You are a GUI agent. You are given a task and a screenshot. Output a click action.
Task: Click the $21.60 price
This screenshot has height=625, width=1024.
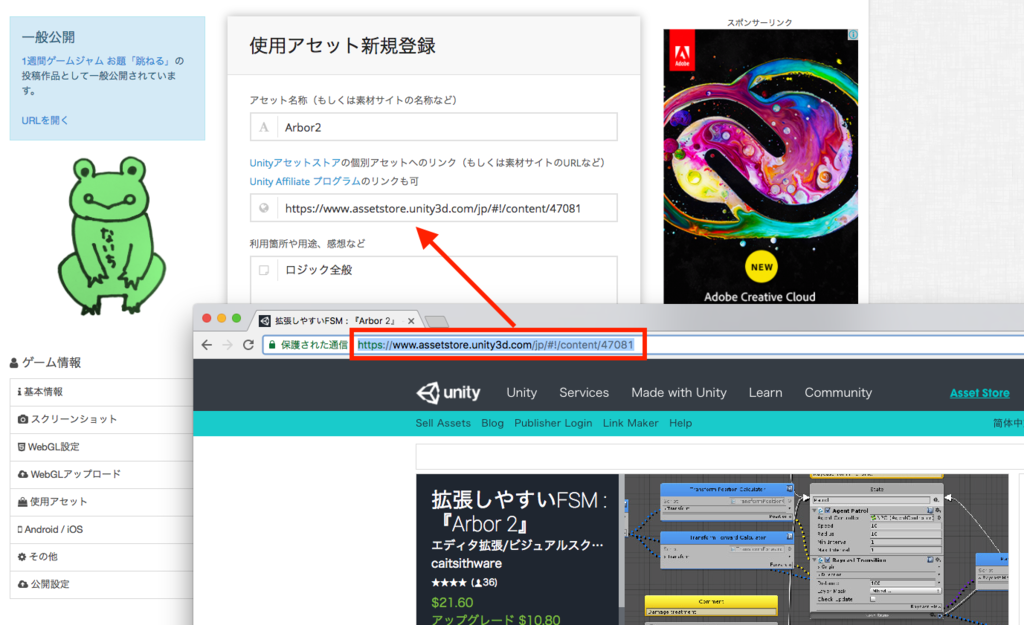(452, 602)
